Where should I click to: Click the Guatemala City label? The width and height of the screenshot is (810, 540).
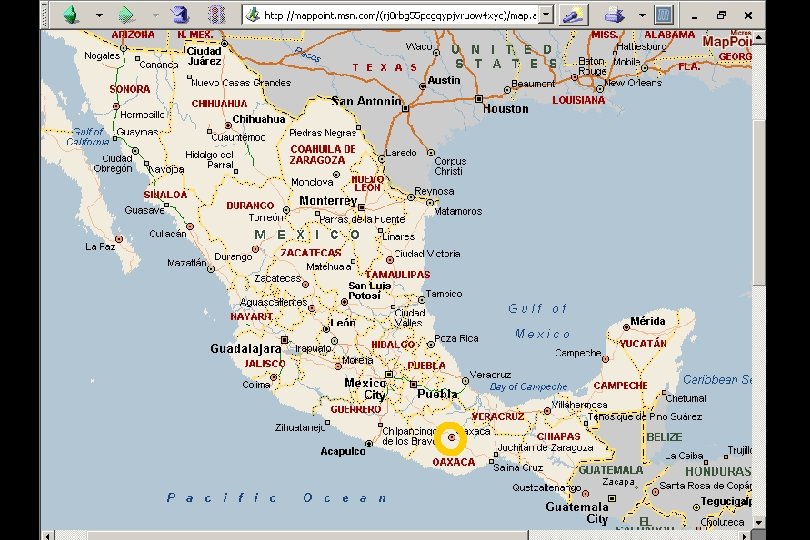click(x=577, y=513)
